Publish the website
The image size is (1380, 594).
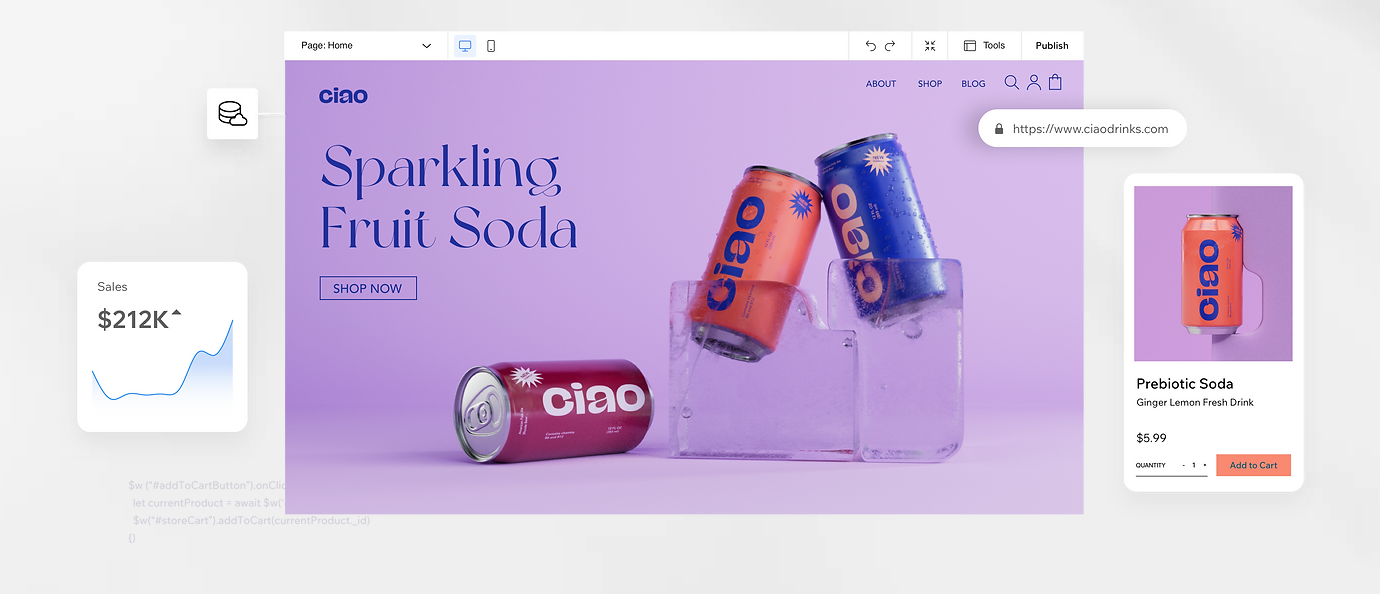point(1051,45)
